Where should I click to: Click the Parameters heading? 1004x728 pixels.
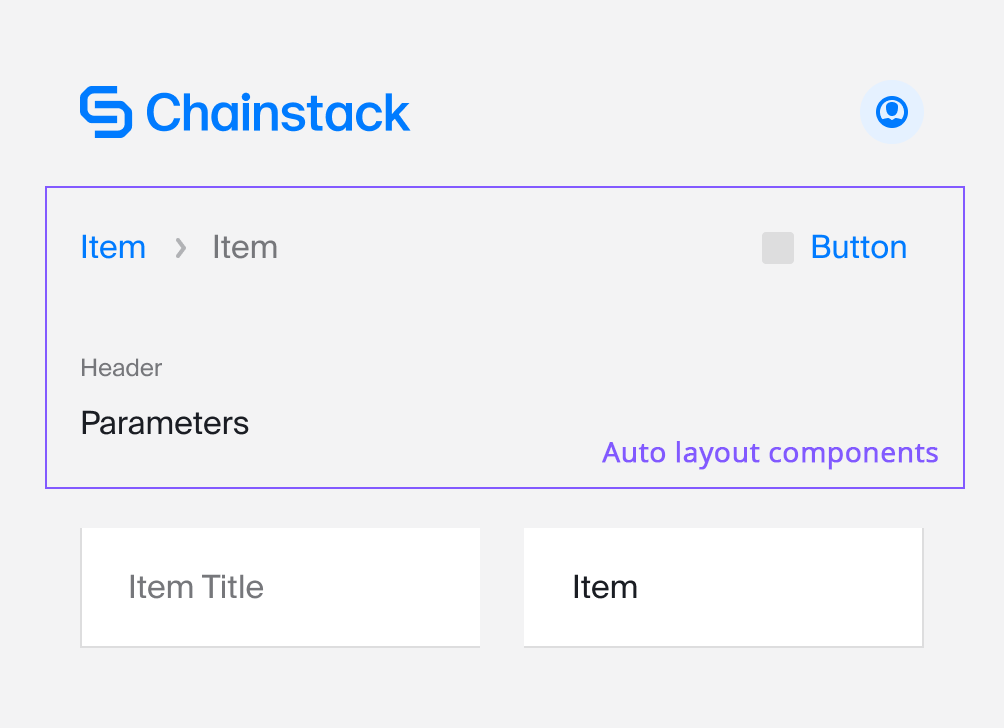tap(165, 423)
